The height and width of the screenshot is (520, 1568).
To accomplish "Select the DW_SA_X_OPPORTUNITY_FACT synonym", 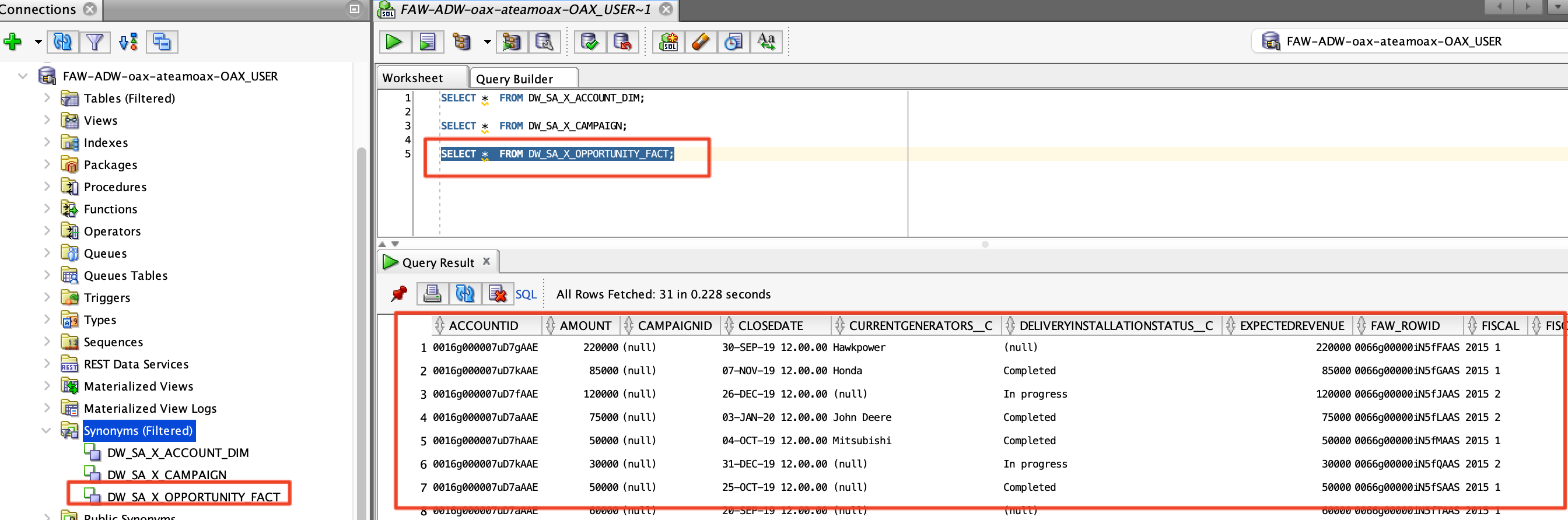I will [x=194, y=497].
